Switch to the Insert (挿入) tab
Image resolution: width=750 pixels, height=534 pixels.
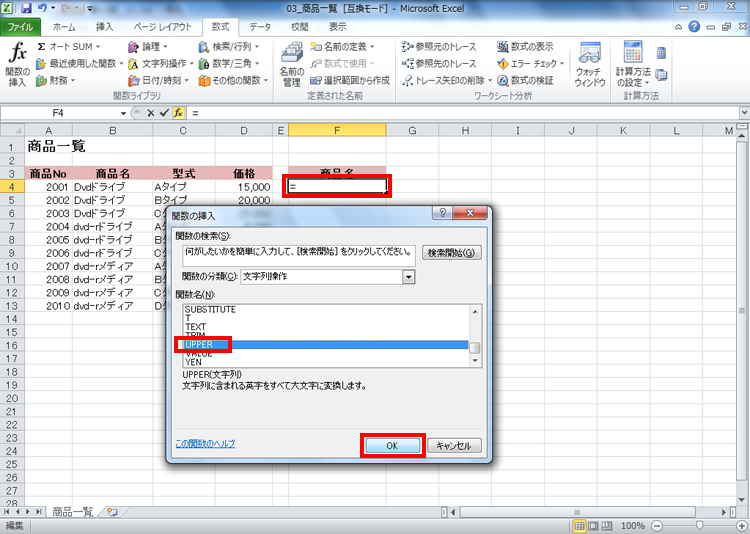pos(104,27)
